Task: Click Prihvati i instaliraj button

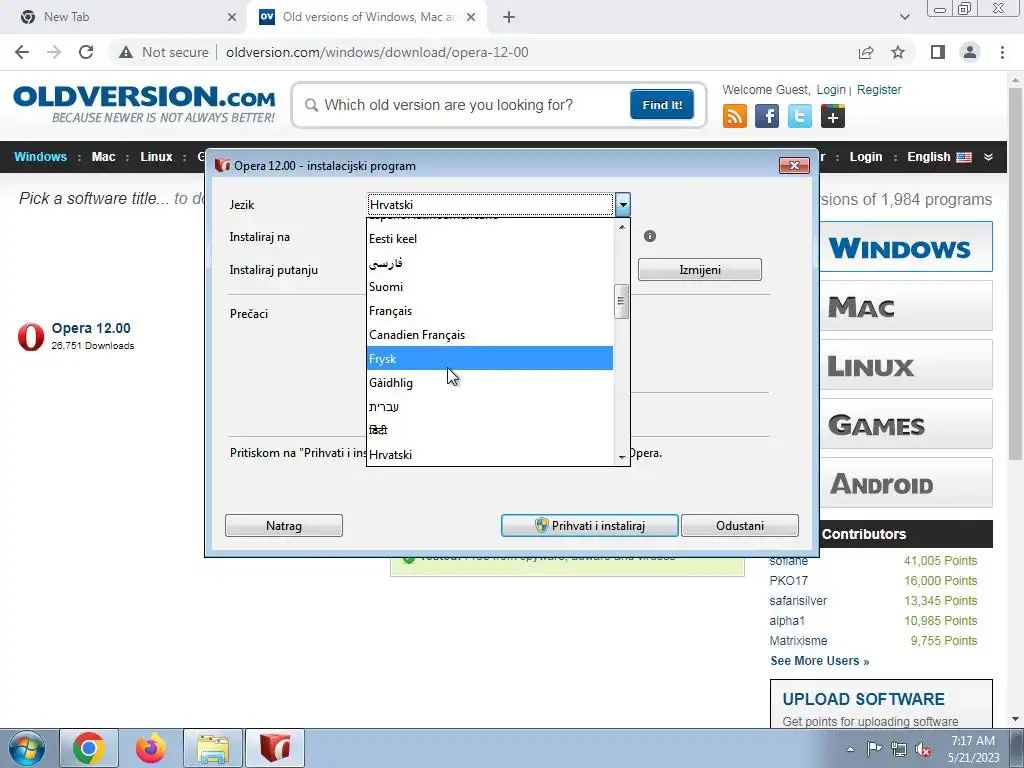Action: tap(590, 526)
